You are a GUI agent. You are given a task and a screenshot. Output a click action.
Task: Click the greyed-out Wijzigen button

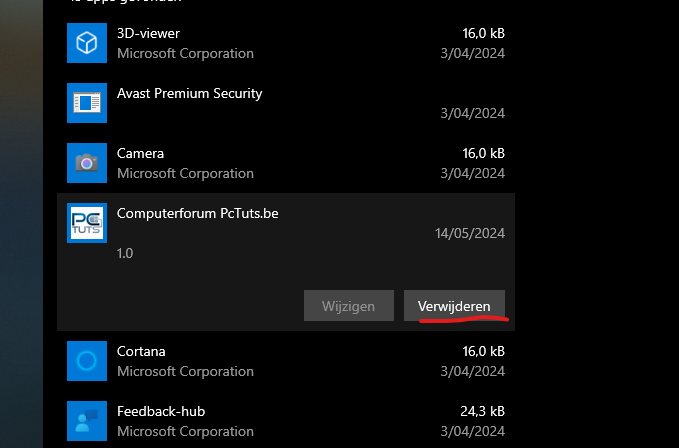pyautogui.click(x=349, y=306)
